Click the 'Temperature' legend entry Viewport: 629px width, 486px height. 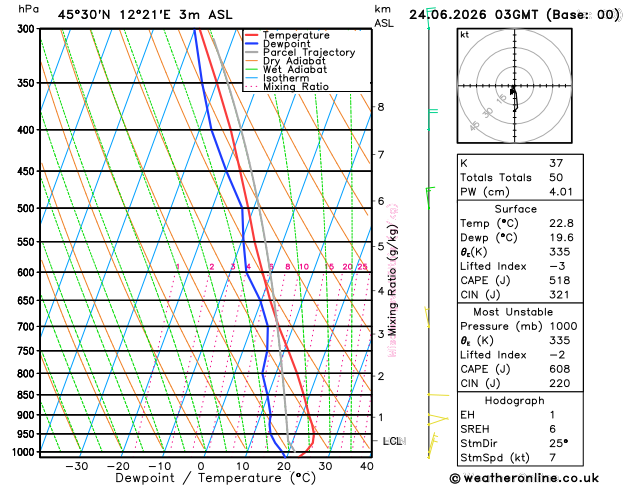tap(287, 35)
